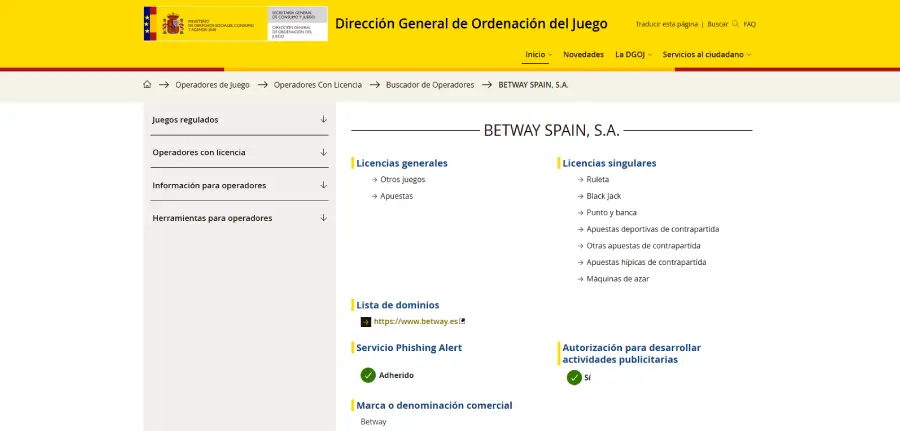900x431 pixels.
Task: Click the black arrow icon before betway.es
Action: [366, 322]
